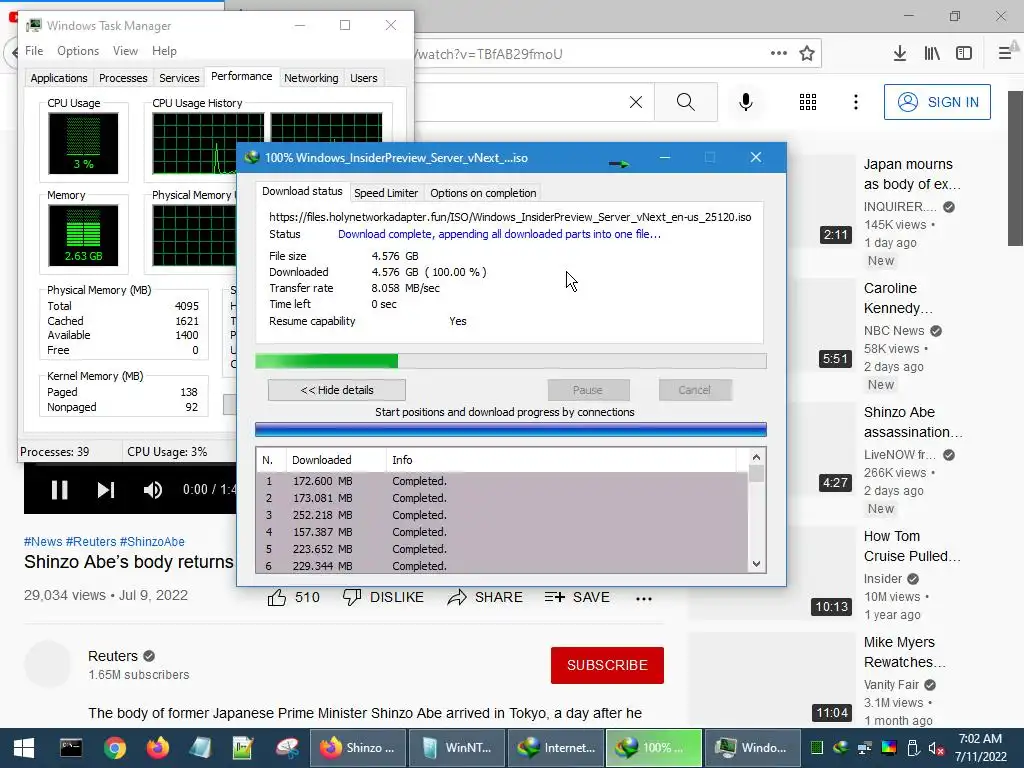Select Download status tab
This screenshot has height=768, width=1024.
pos(302,191)
